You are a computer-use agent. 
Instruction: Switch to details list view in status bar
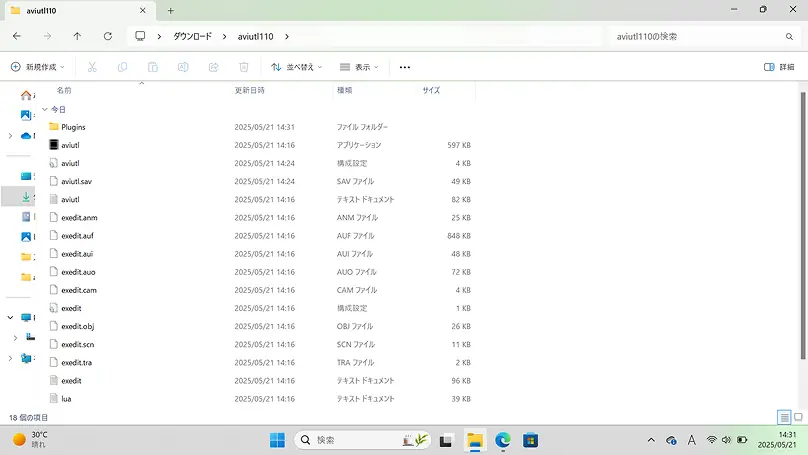pos(784,416)
